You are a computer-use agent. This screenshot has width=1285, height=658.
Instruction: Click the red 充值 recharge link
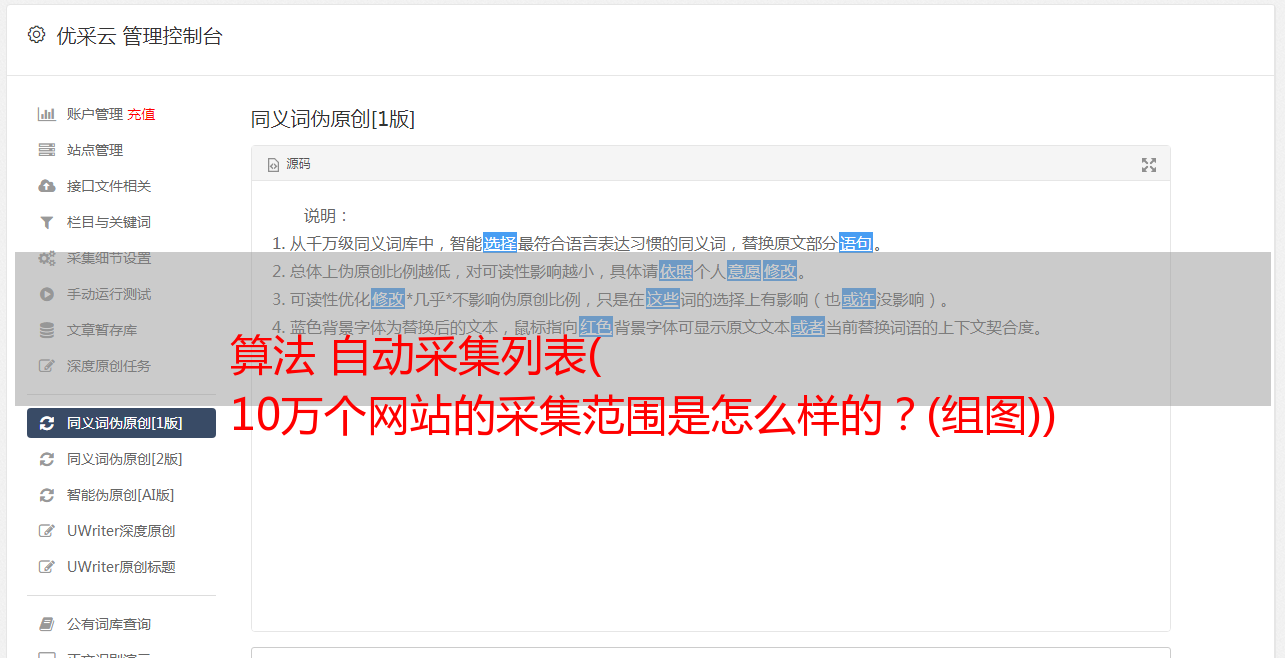click(141, 114)
